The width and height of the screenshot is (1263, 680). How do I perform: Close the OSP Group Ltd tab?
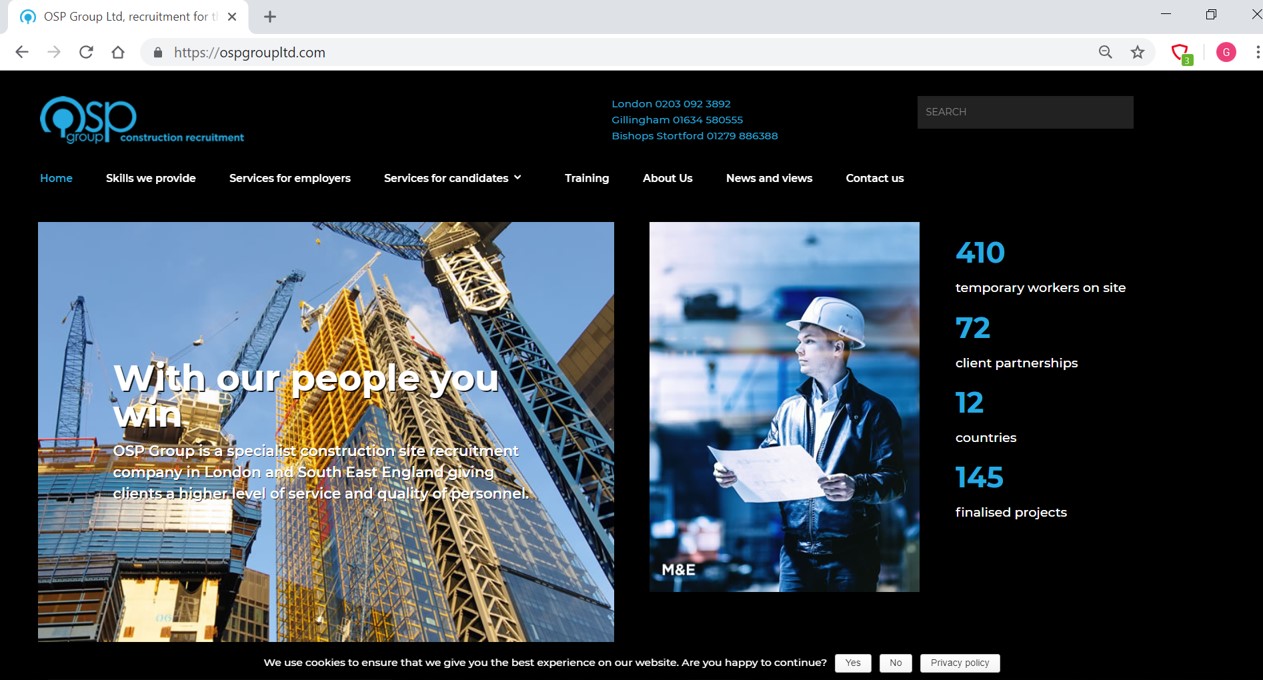click(x=233, y=16)
